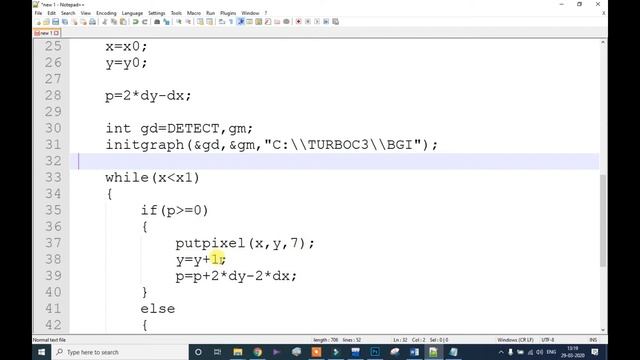640x360 pixels.
Task: Toggle the file monitoring eye icon
Action: point(287,22)
